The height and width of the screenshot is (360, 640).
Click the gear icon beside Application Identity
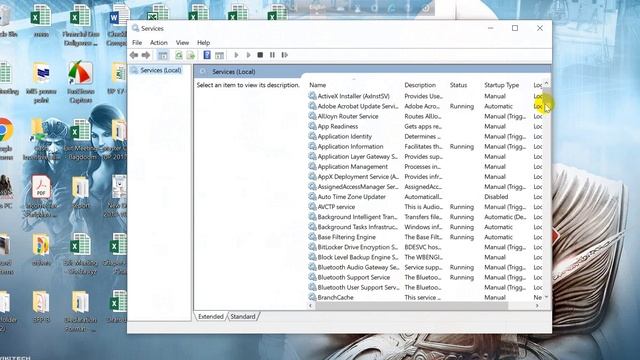click(312, 136)
